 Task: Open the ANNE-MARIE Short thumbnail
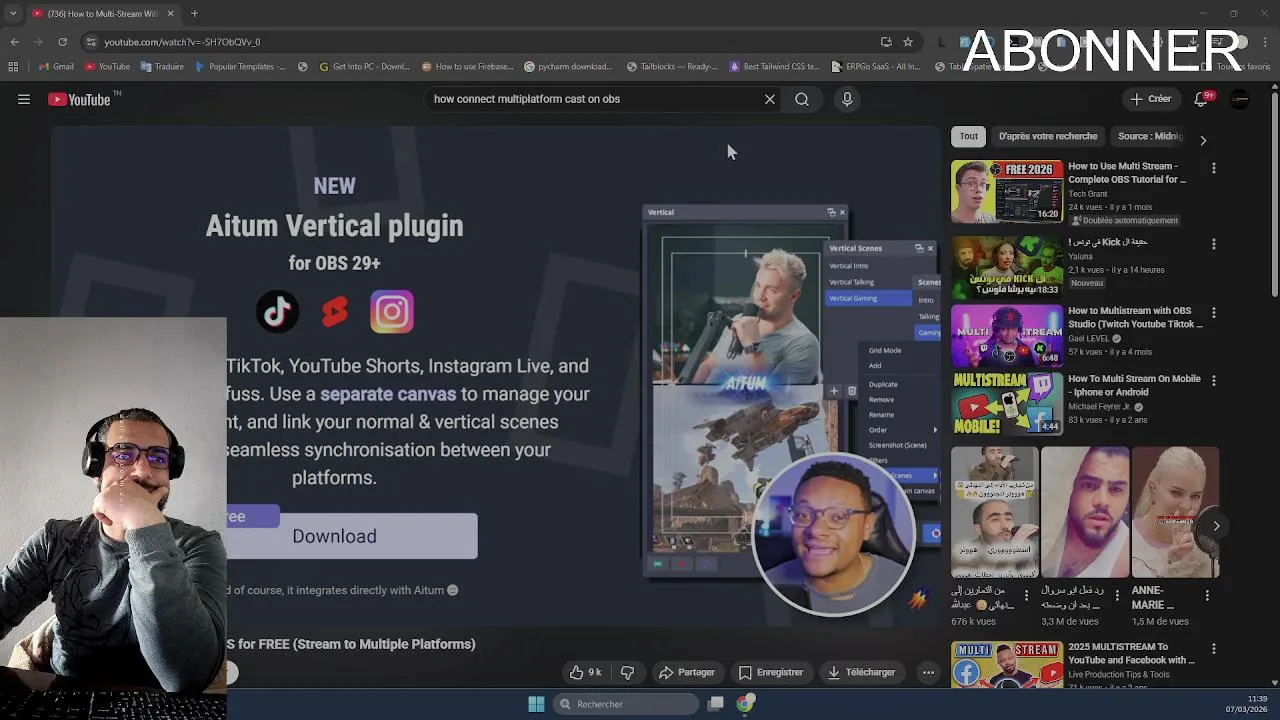1175,512
